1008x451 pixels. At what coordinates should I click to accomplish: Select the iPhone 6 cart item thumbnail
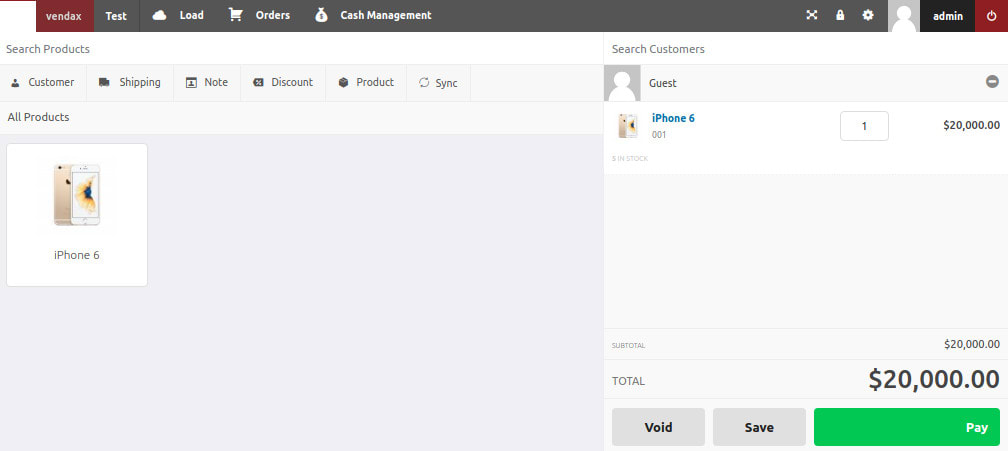(628, 126)
